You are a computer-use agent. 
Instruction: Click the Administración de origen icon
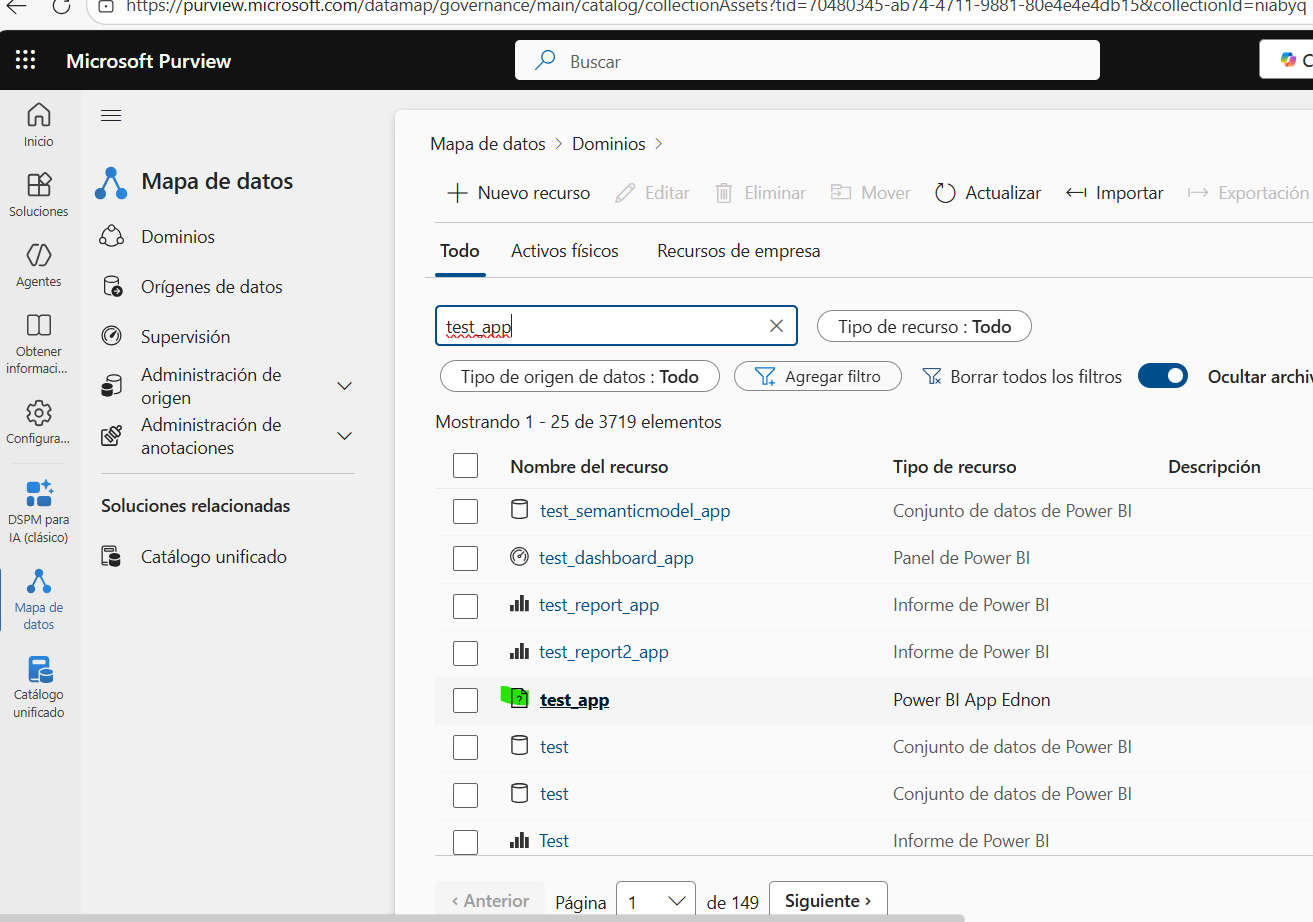[x=112, y=386]
